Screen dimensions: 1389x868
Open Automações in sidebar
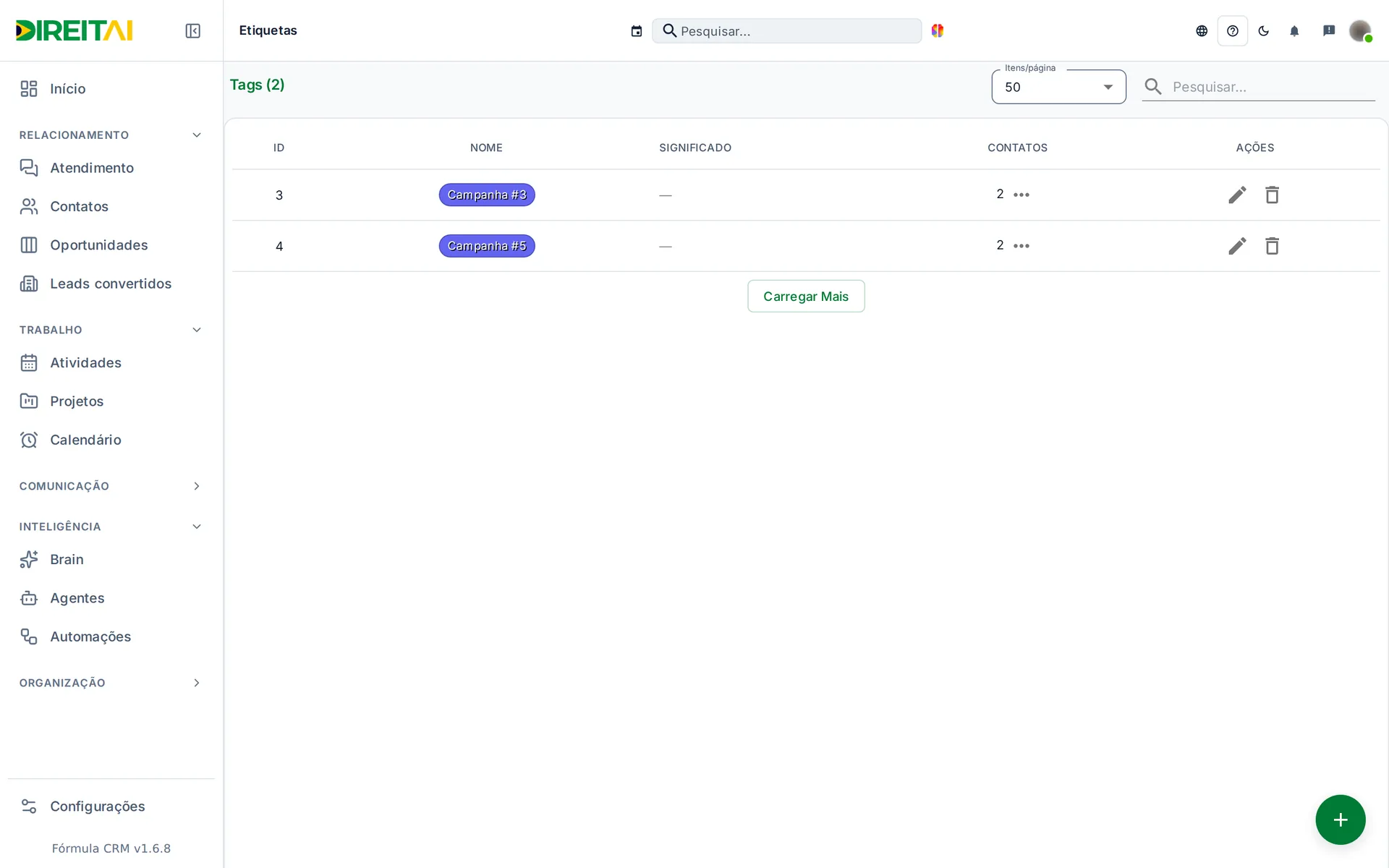[x=111, y=637]
